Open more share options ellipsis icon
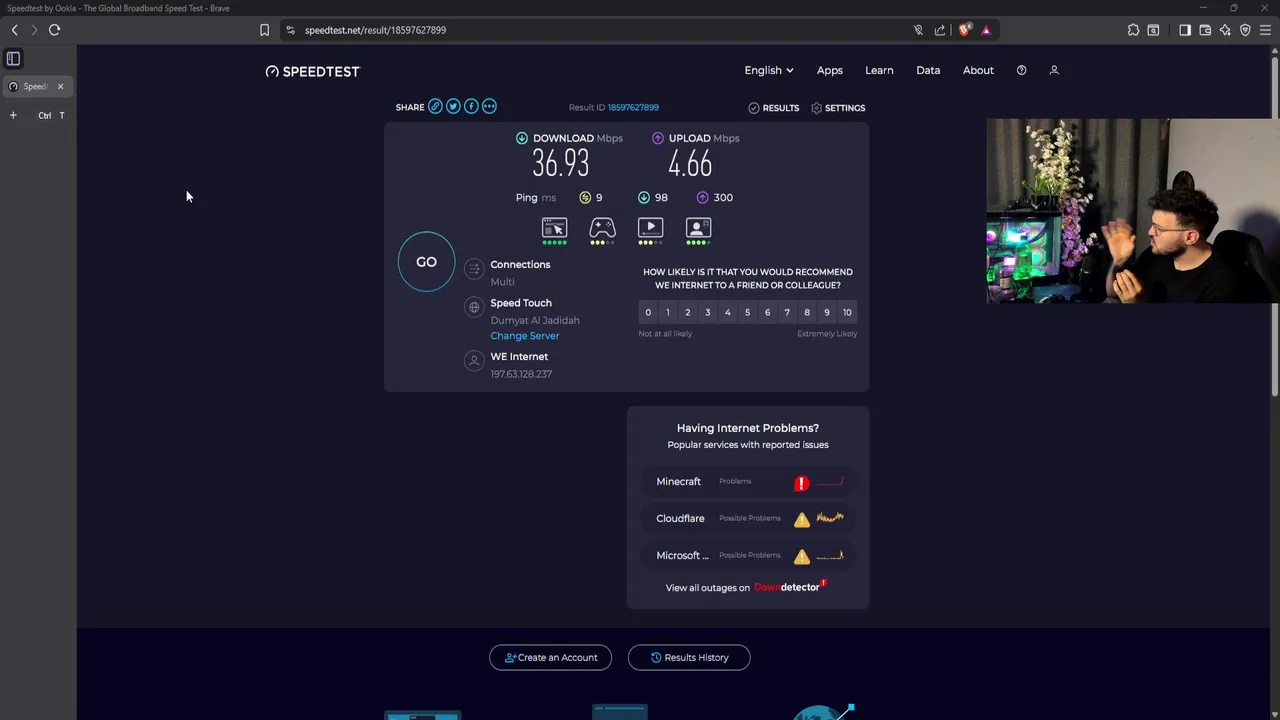 click(x=489, y=106)
